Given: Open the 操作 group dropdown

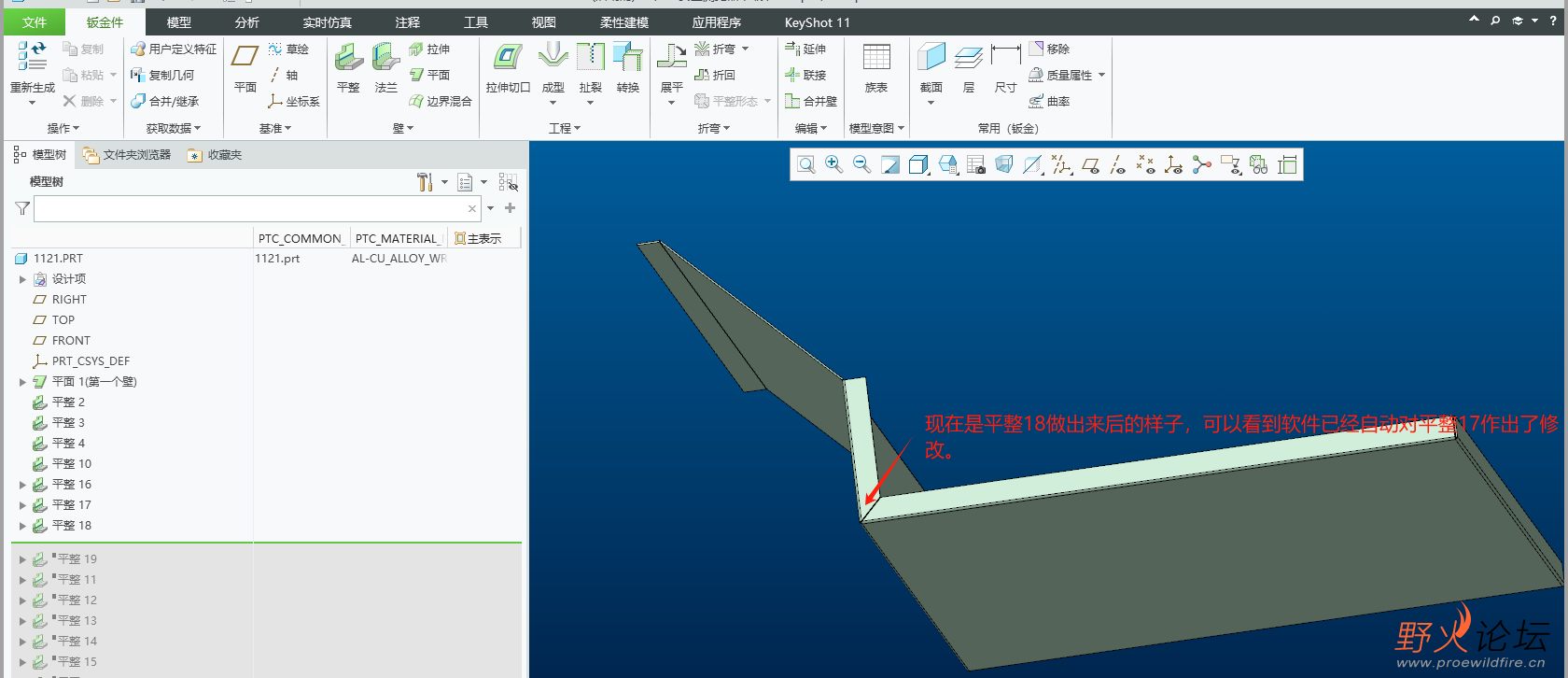Looking at the screenshot, I should (63, 128).
